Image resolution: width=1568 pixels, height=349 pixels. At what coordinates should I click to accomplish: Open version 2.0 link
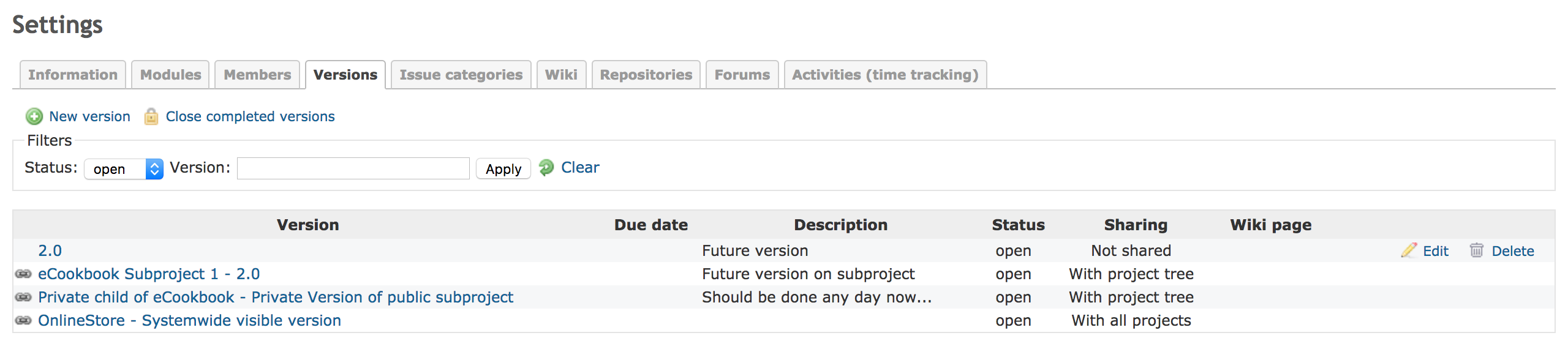[50, 250]
